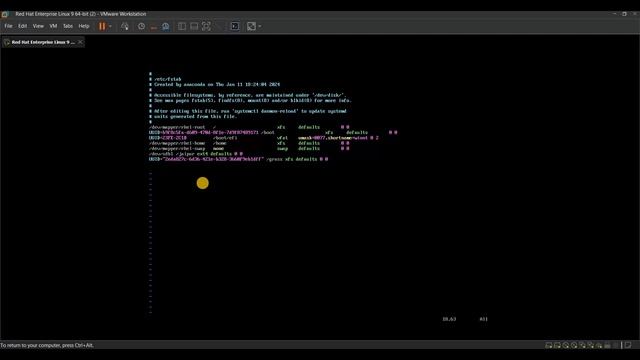Click the 'Created by anaconda' comment line

[x=215, y=84]
